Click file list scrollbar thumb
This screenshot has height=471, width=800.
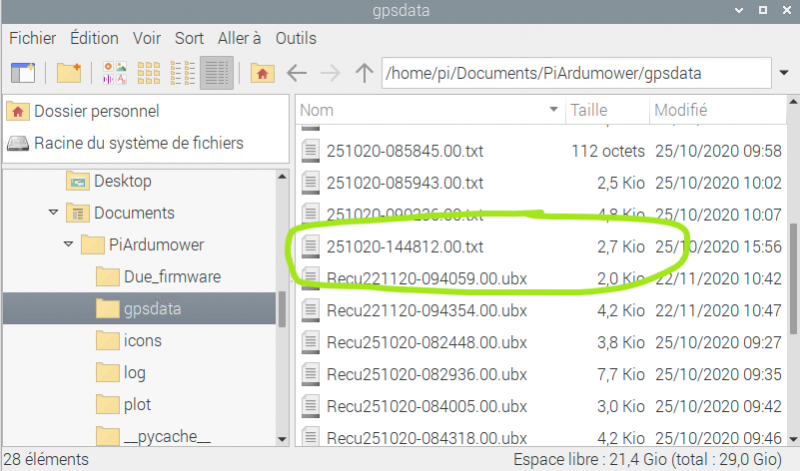[x=793, y=279]
